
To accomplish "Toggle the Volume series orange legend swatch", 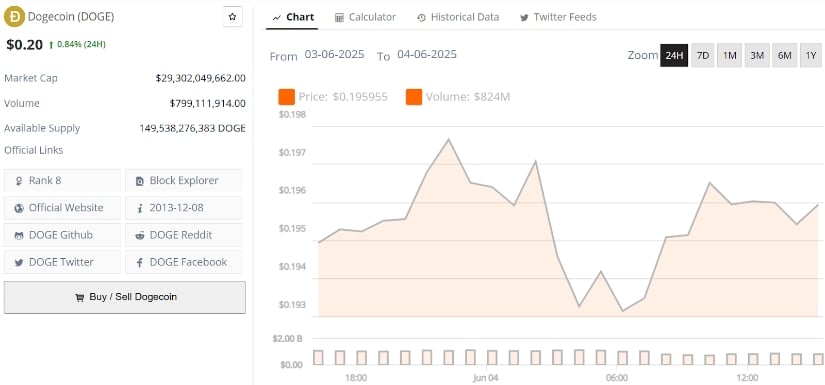I will (414, 97).
